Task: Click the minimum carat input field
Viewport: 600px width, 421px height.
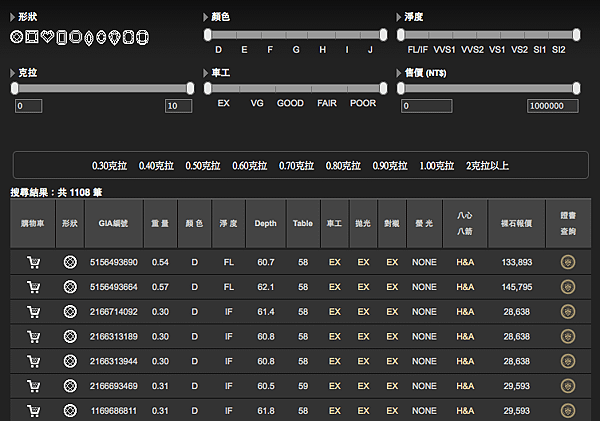Action: pos(28,106)
